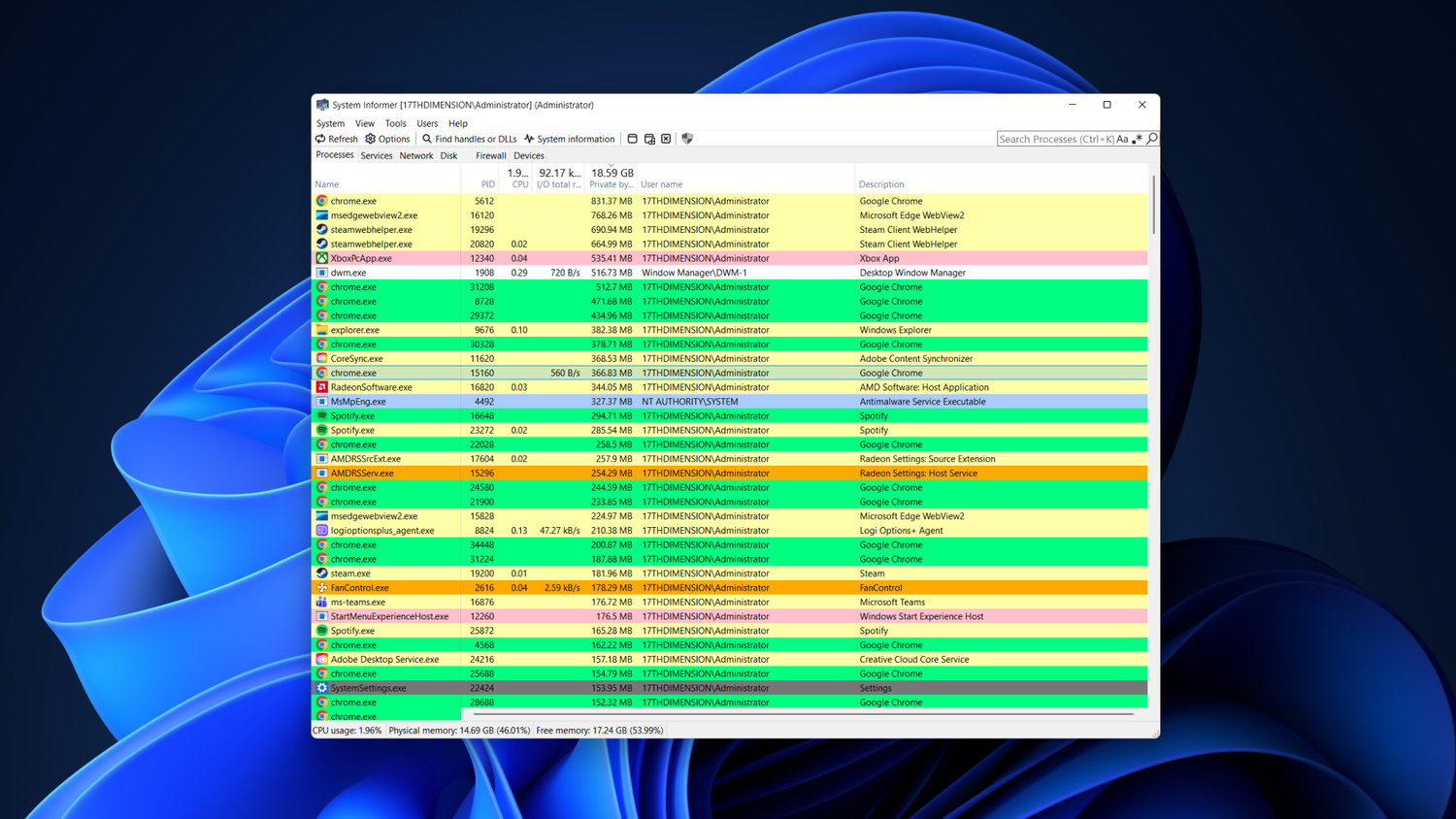The height and width of the screenshot is (819, 1456).
Task: Click the find window and kill icon
Action: click(x=666, y=139)
